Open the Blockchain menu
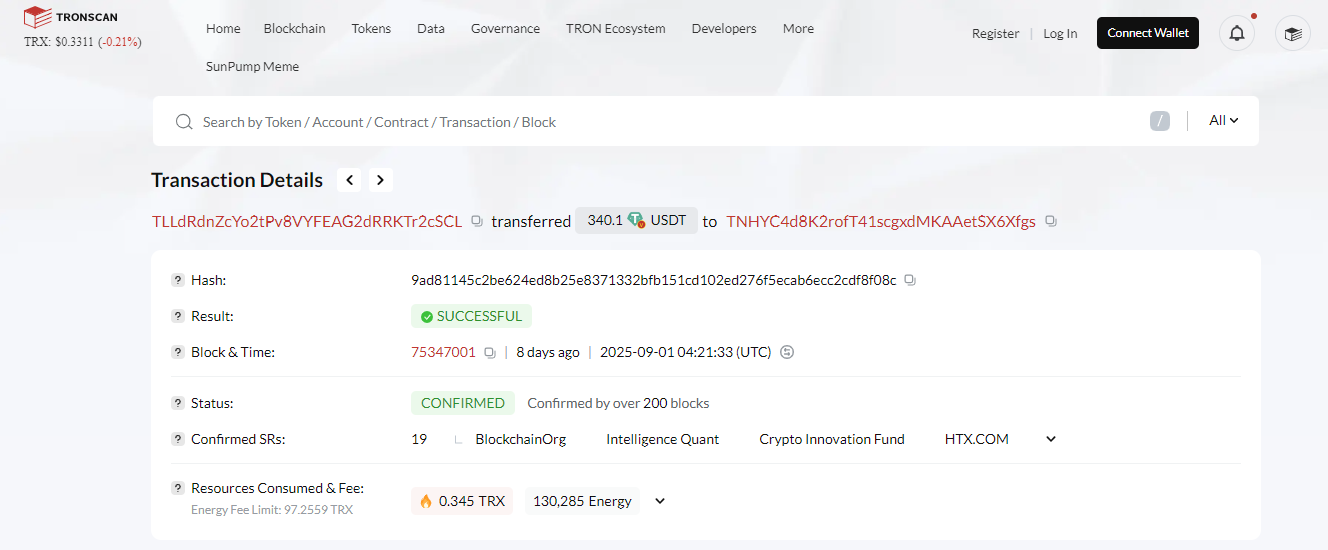Viewport: 1328px width, 550px height. point(294,28)
